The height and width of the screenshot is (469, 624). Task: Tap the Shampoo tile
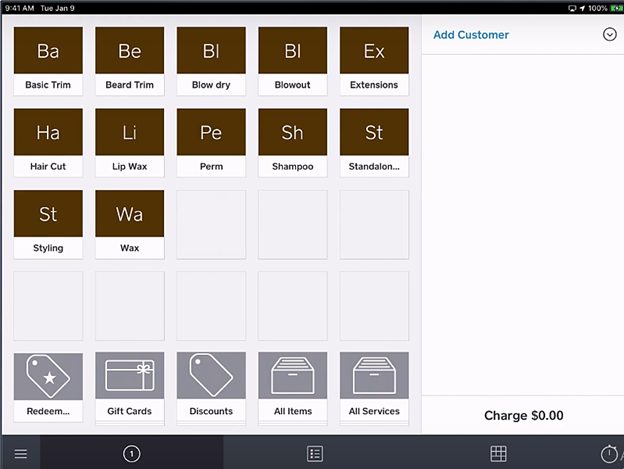click(292, 142)
